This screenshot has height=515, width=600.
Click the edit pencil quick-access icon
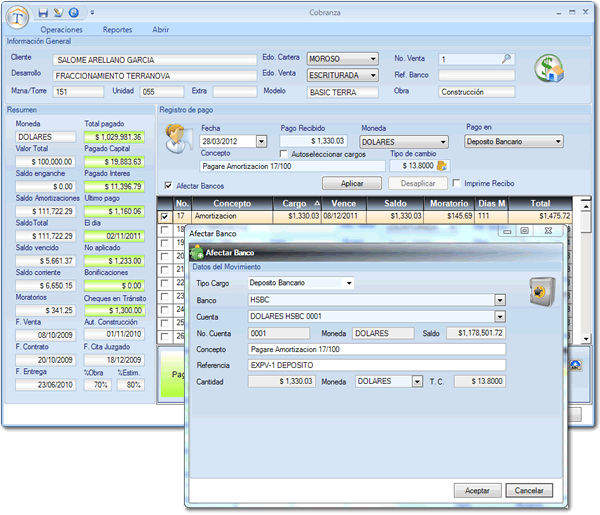click(x=58, y=13)
